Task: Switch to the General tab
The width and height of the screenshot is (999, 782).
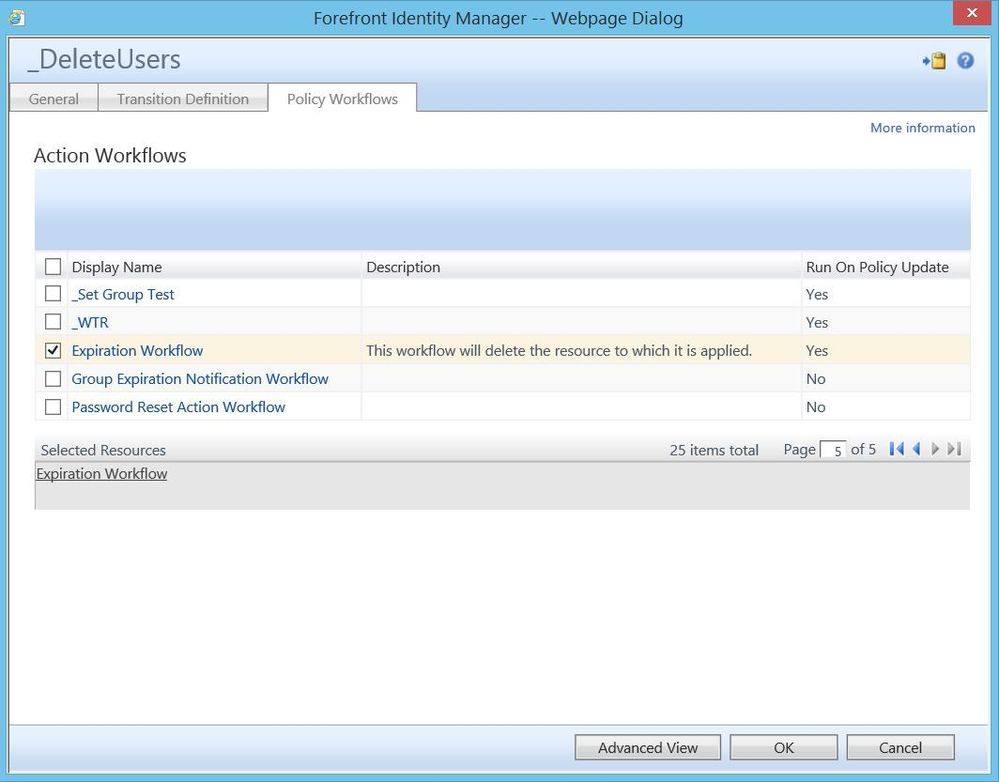Action: (54, 99)
